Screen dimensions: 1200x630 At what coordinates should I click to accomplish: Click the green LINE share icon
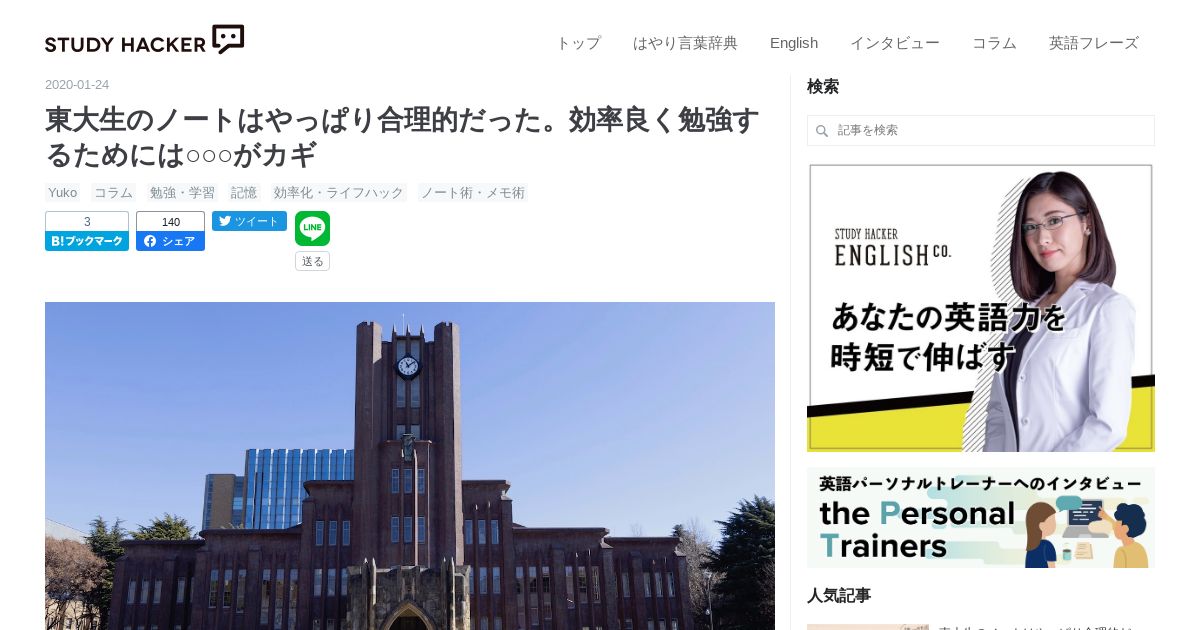(312, 228)
